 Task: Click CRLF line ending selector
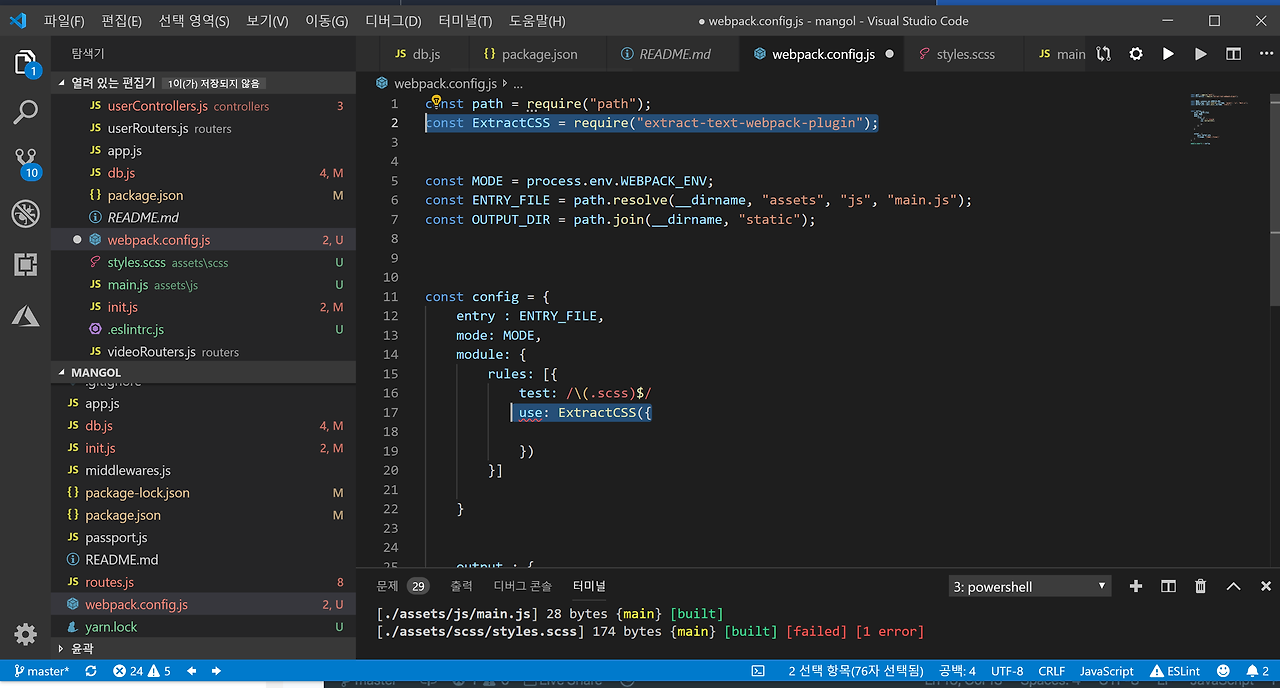(x=1052, y=671)
